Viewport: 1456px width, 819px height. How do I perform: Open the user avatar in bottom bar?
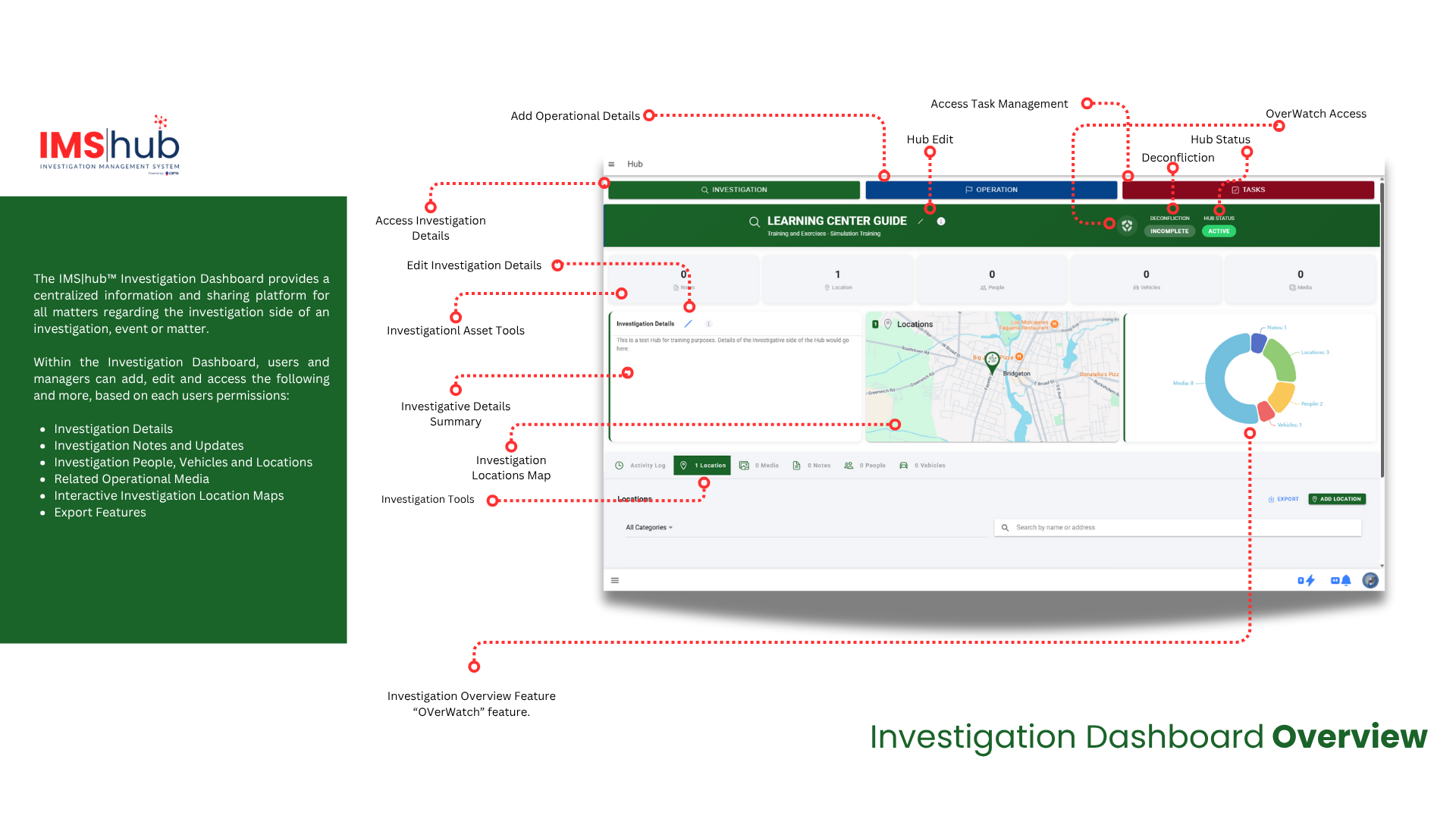pos(1370,580)
